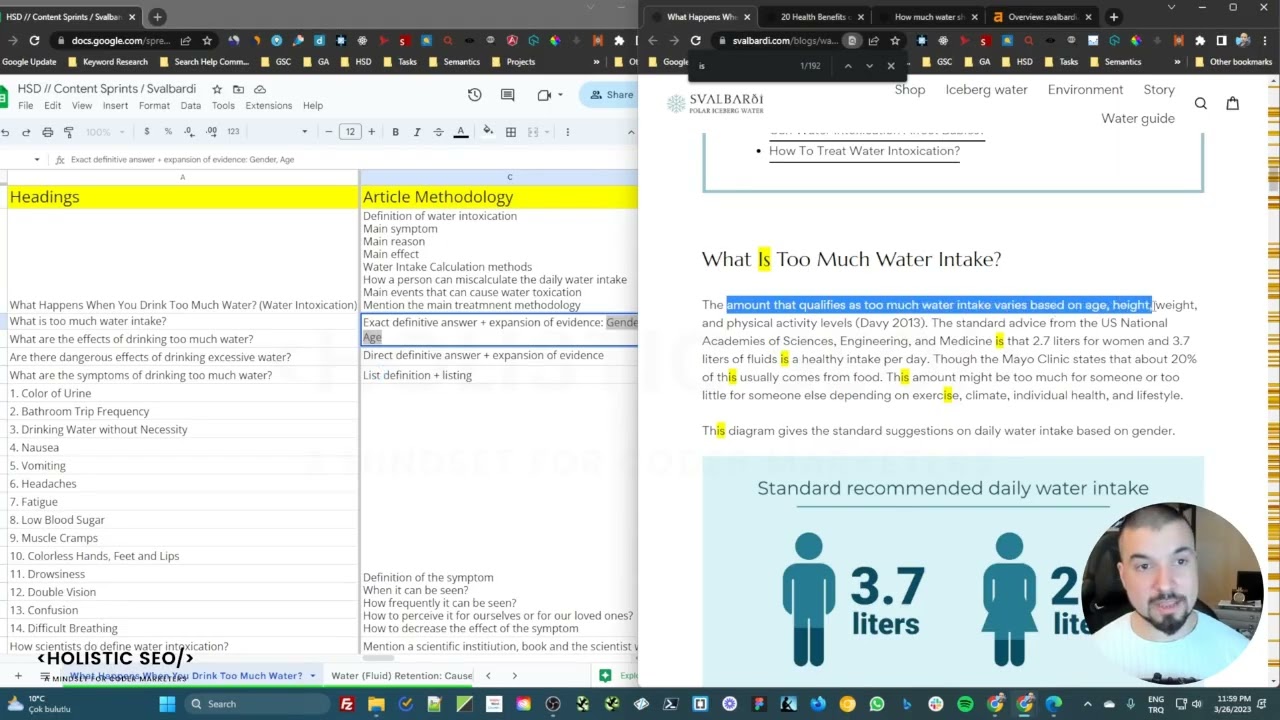Open Chrome three-dot menu in Svalbardi window
This screenshot has width=1280, height=720.
(x=1264, y=41)
